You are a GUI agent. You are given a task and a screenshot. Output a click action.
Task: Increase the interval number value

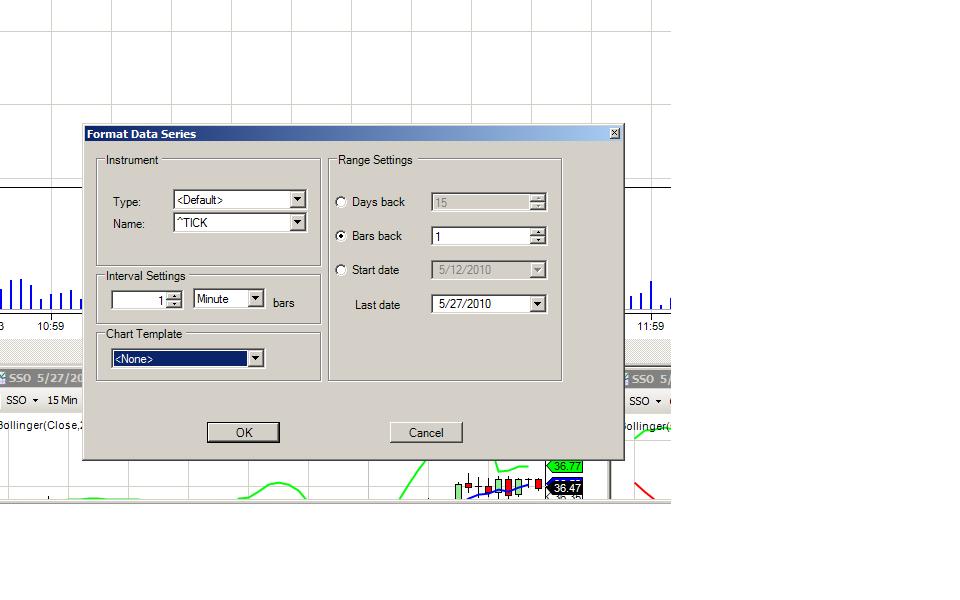tap(174, 296)
